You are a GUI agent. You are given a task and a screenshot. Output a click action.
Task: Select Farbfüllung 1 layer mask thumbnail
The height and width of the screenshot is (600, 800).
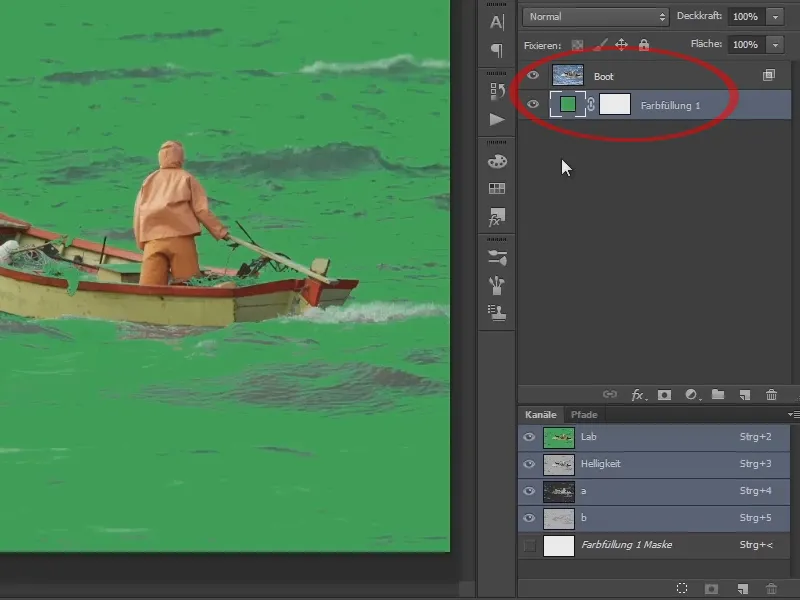[615, 104]
